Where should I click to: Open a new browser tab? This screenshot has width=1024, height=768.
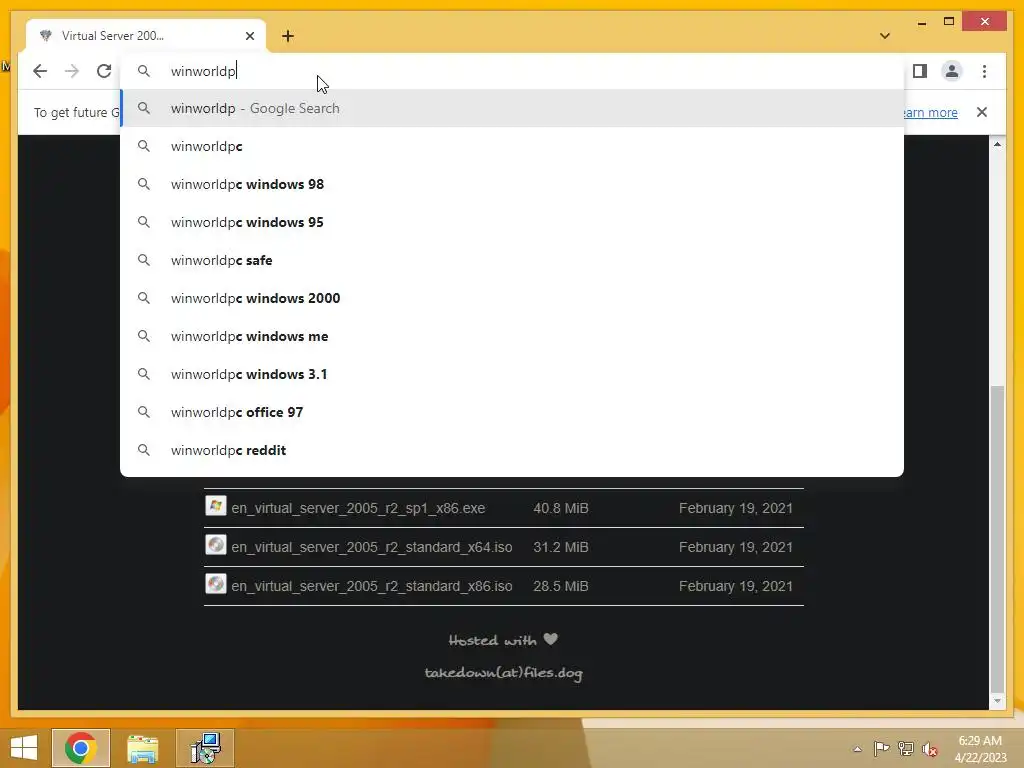click(x=288, y=36)
